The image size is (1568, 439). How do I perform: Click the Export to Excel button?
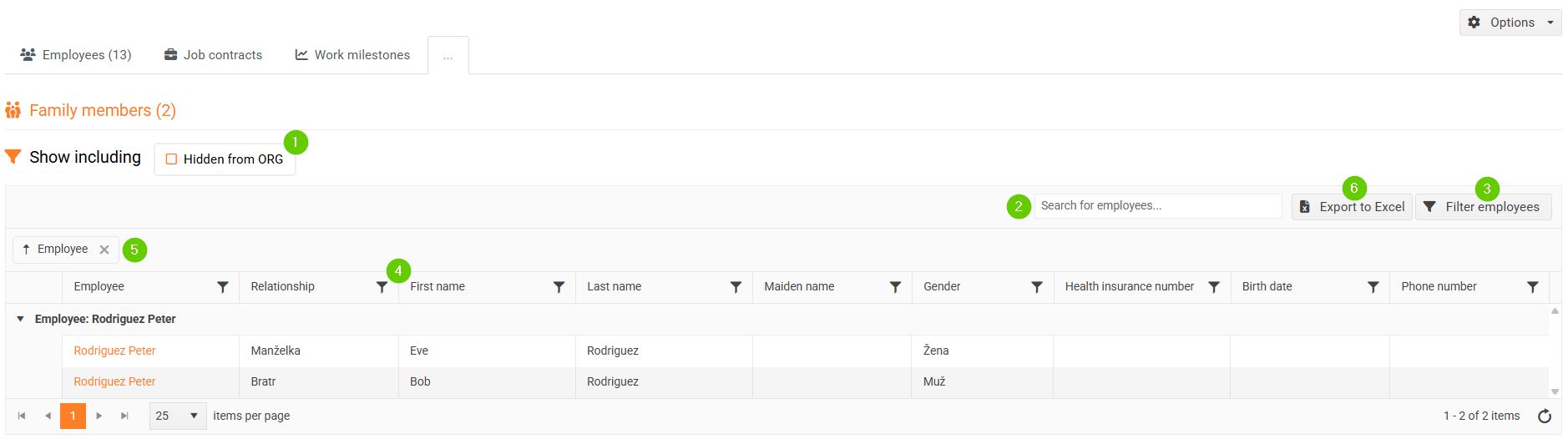click(1352, 207)
